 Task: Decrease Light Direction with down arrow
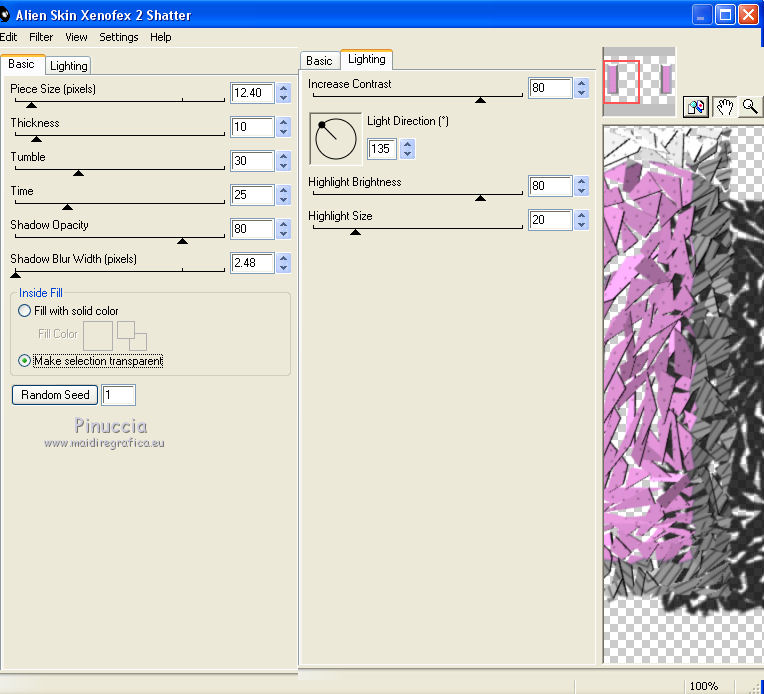pyautogui.click(x=408, y=154)
